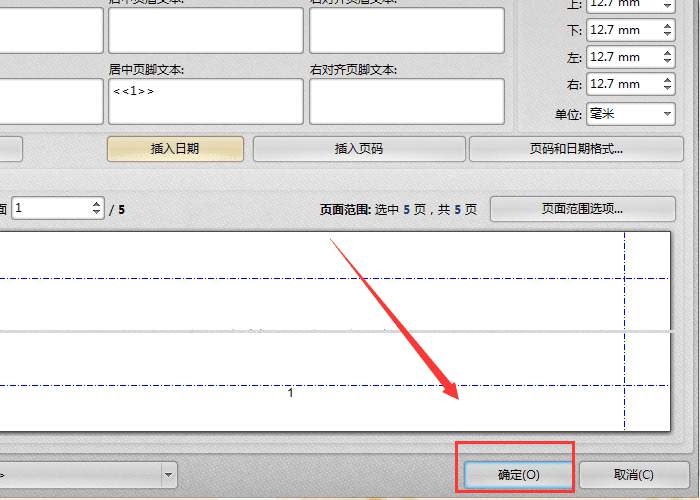The height and width of the screenshot is (500, 700).
Task: Decrease the 右 margin value
Action: 667,88
